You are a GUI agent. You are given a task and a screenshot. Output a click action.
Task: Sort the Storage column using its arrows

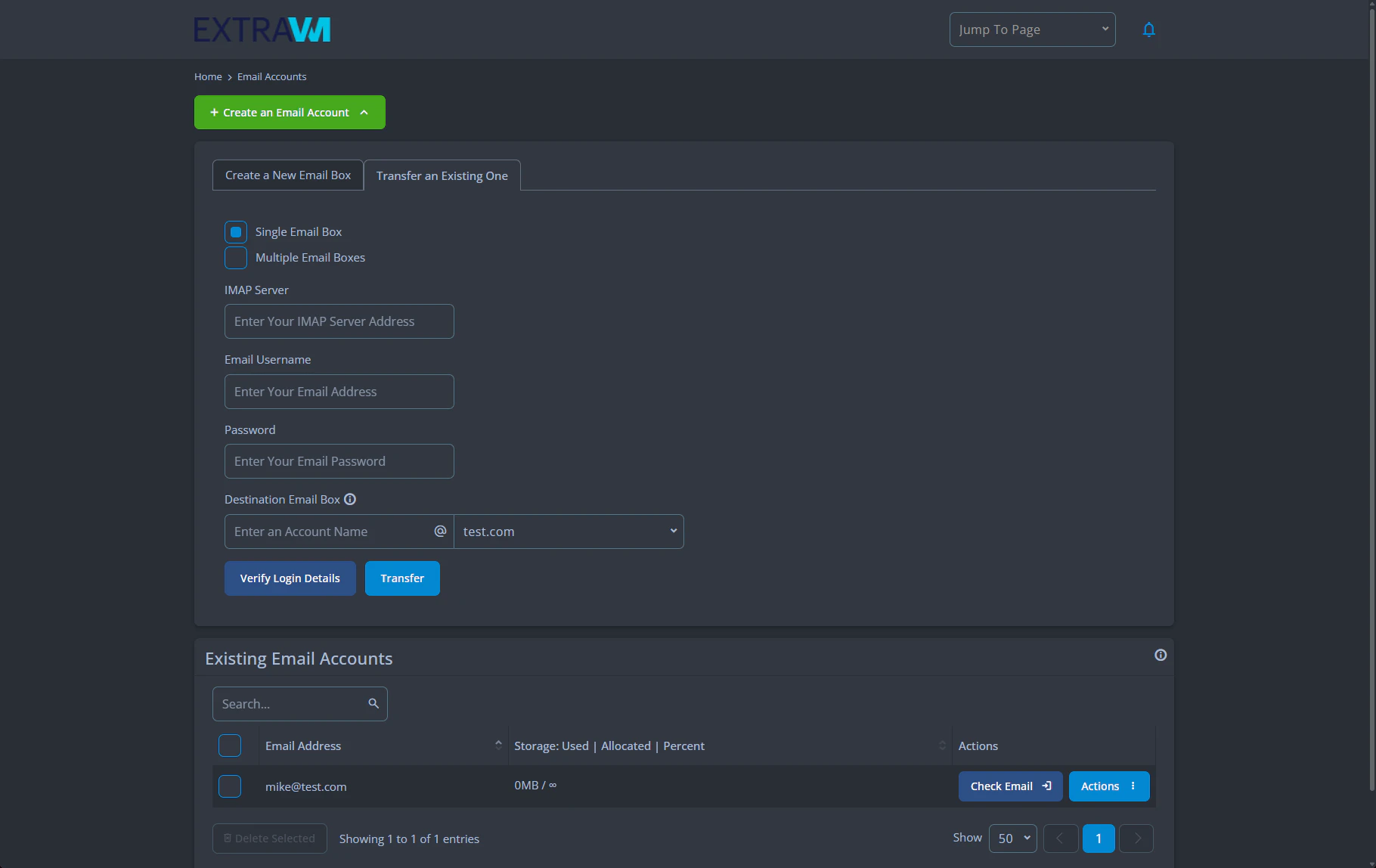(942, 746)
